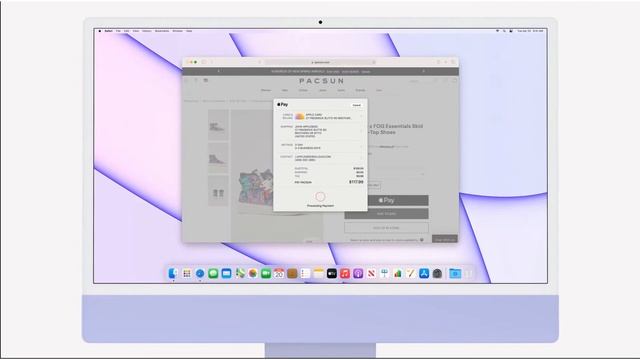Open the Downloads folder in dock
640x360 pixels.
click(x=455, y=273)
